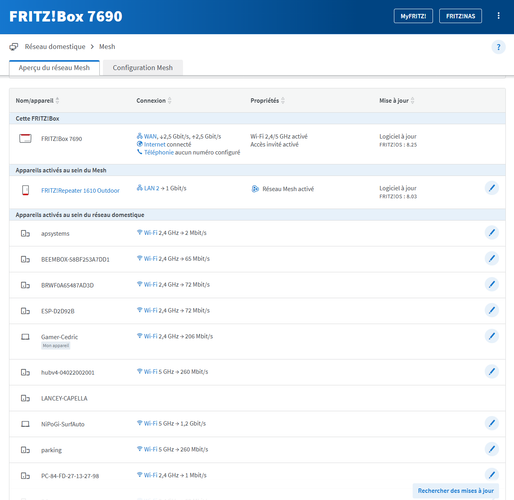Click the apsystems device icon
This screenshot has height=500, width=514.
tap(25, 233)
